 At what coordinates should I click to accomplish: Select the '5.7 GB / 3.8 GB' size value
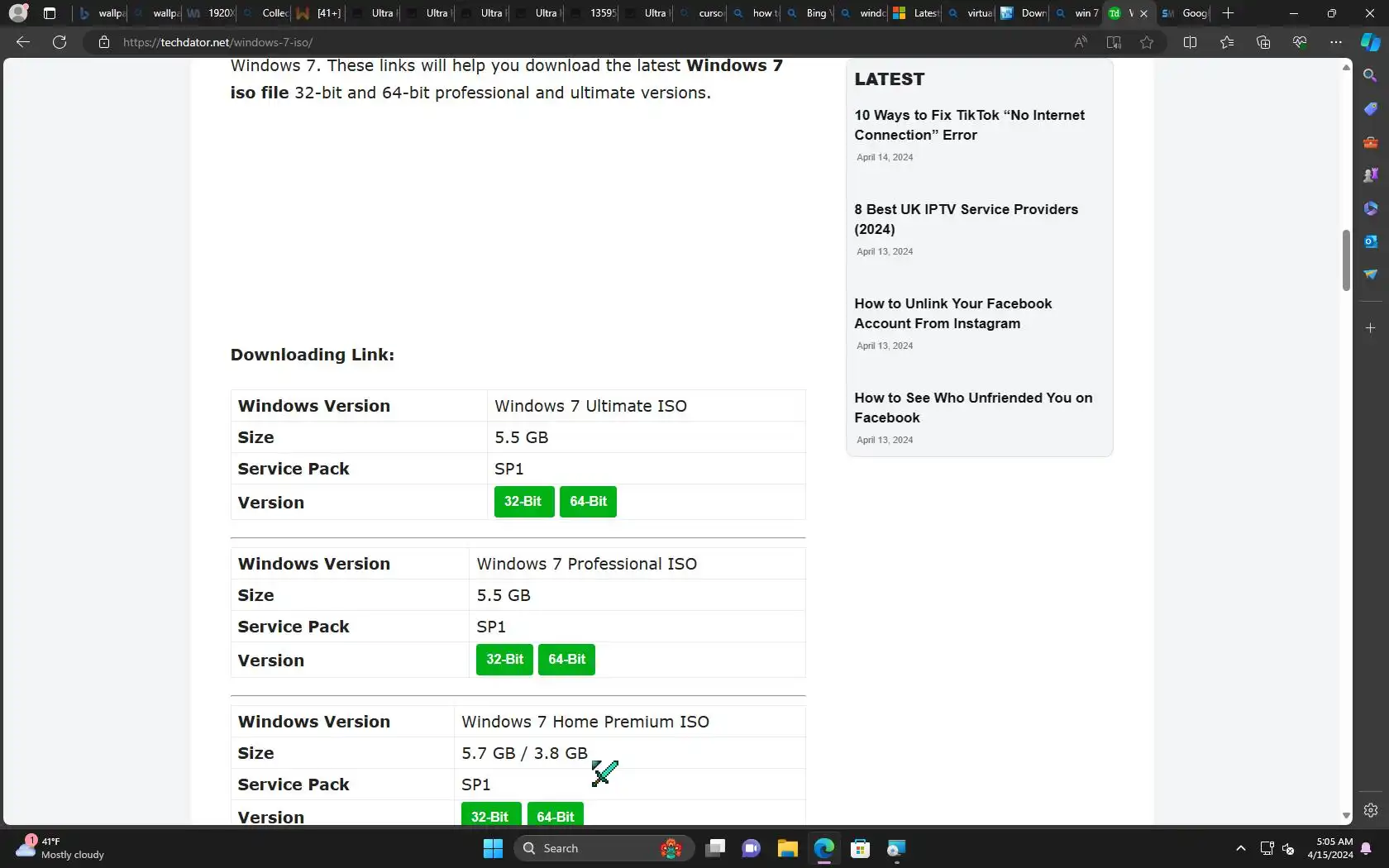pyautogui.click(x=524, y=753)
